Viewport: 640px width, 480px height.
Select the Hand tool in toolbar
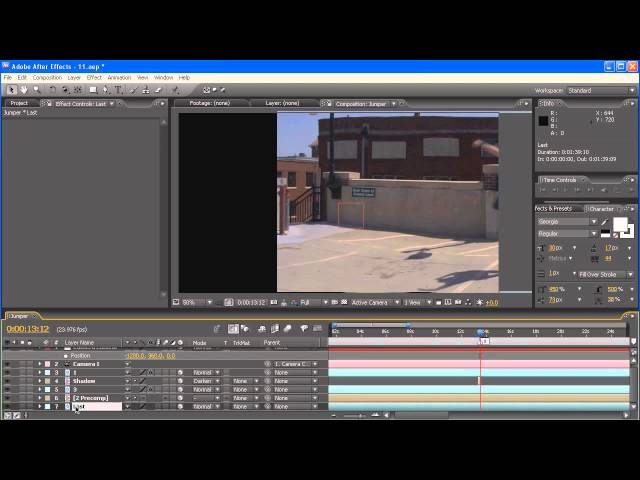pos(24,90)
